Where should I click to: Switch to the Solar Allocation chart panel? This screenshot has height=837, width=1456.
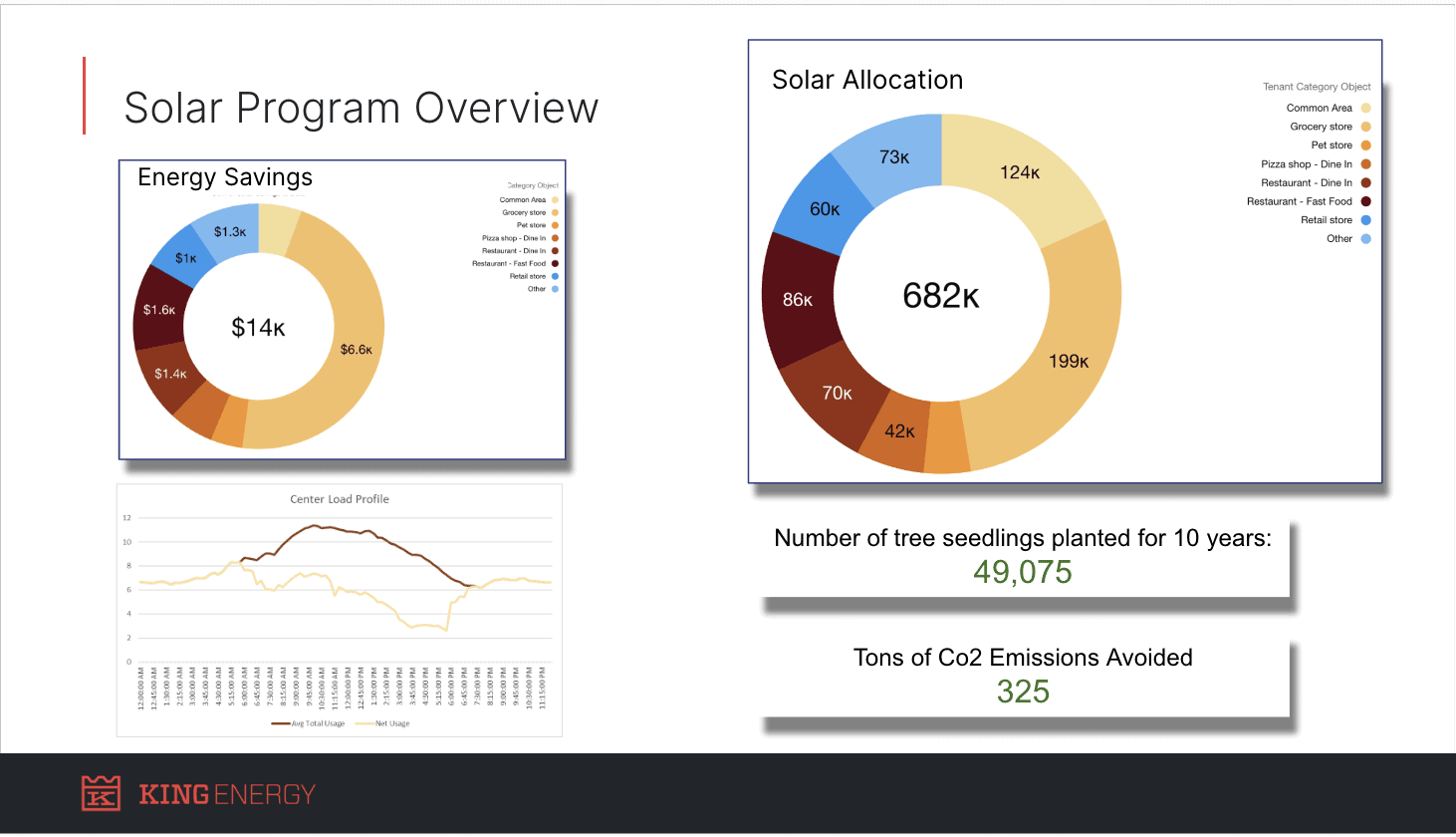866,80
